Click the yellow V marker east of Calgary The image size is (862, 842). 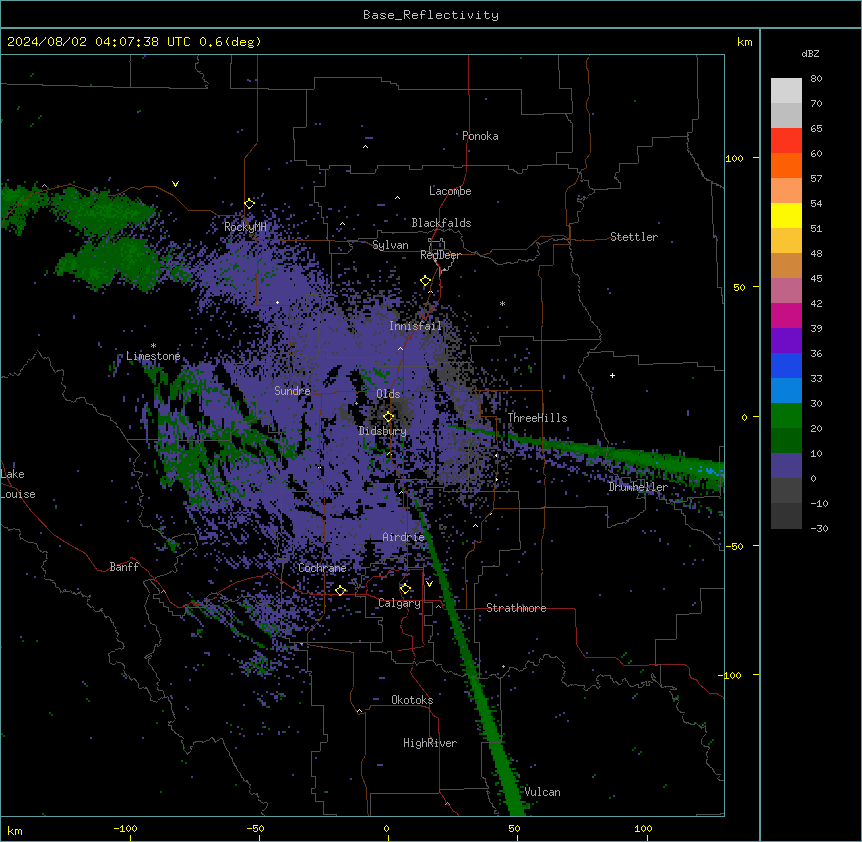pos(429,584)
